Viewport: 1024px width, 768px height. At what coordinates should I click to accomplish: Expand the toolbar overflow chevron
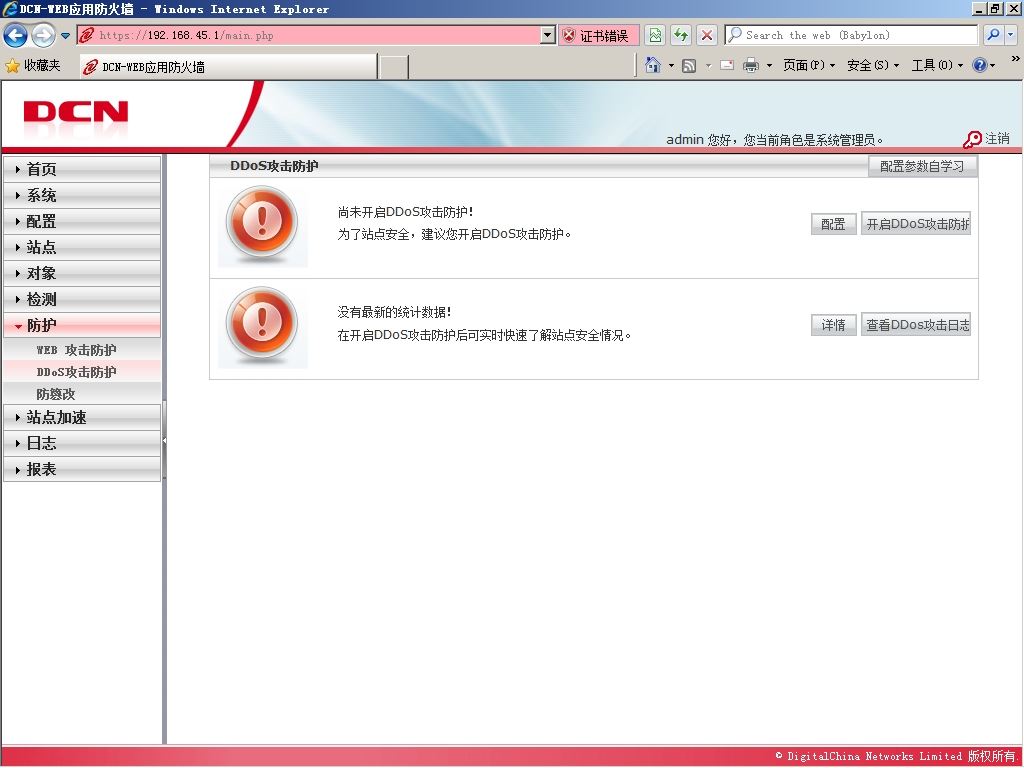tap(1016, 59)
